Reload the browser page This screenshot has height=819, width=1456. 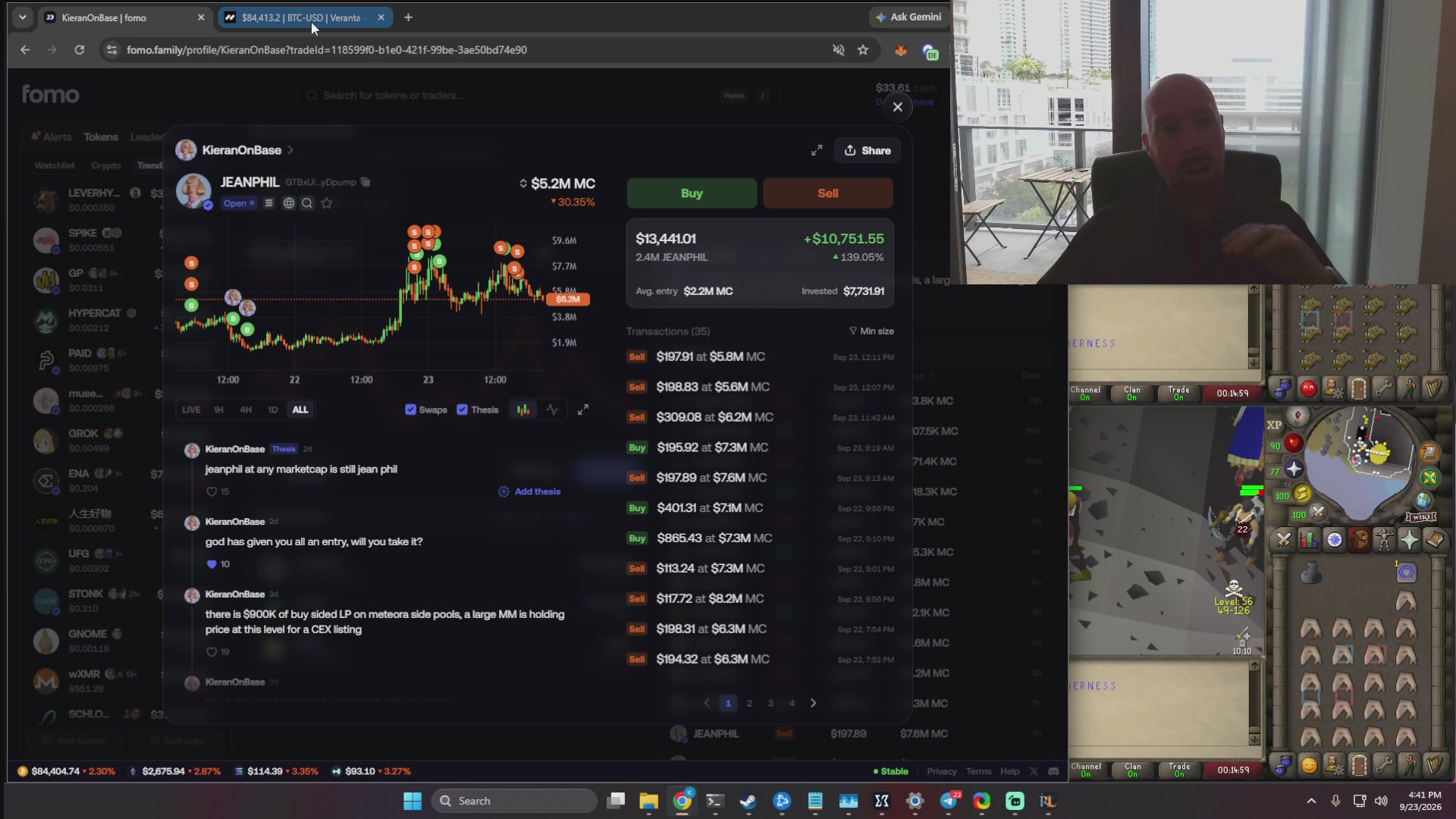point(79,50)
